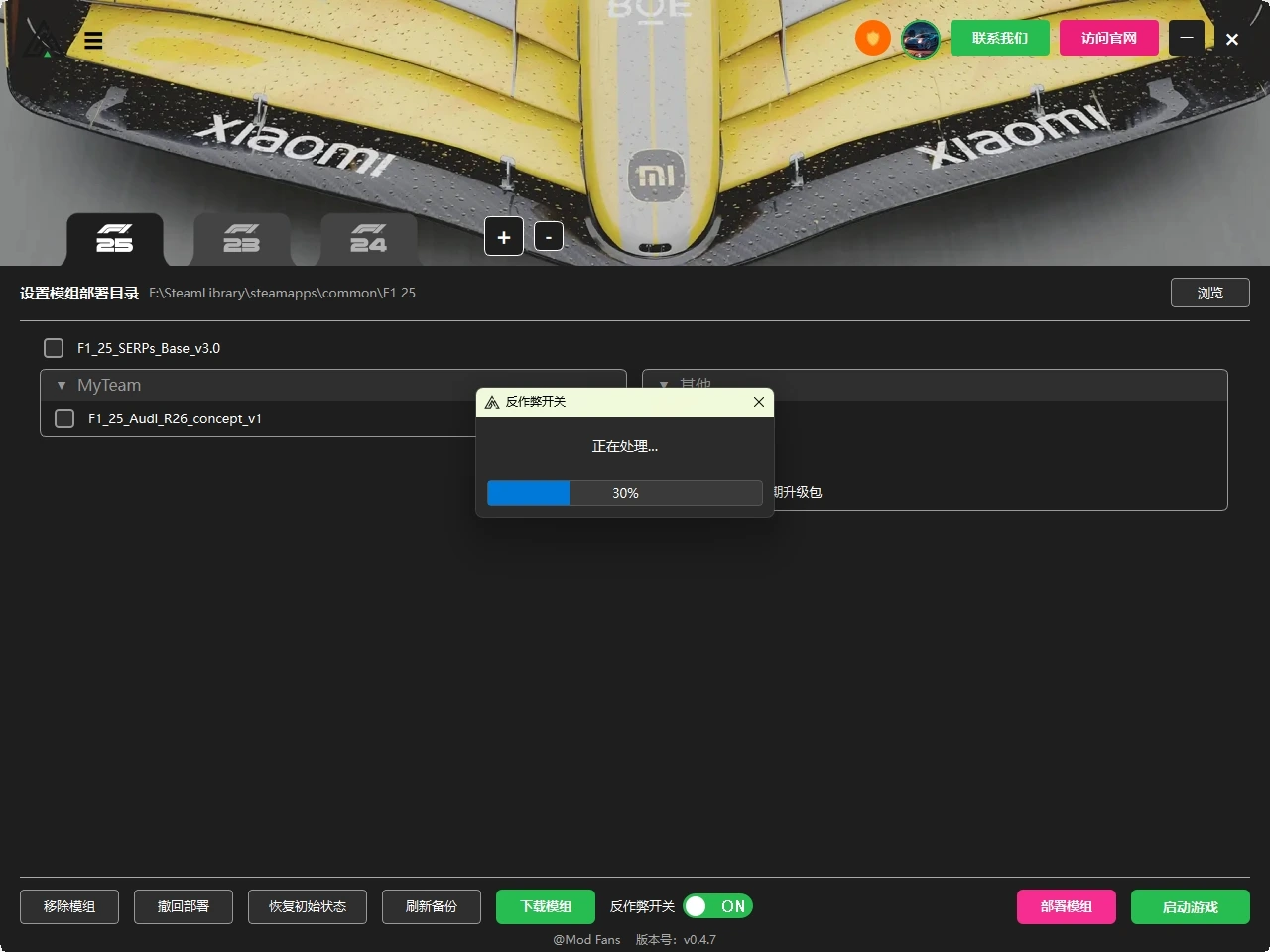
Task: Click the minus icon button on banner
Action: 549,237
